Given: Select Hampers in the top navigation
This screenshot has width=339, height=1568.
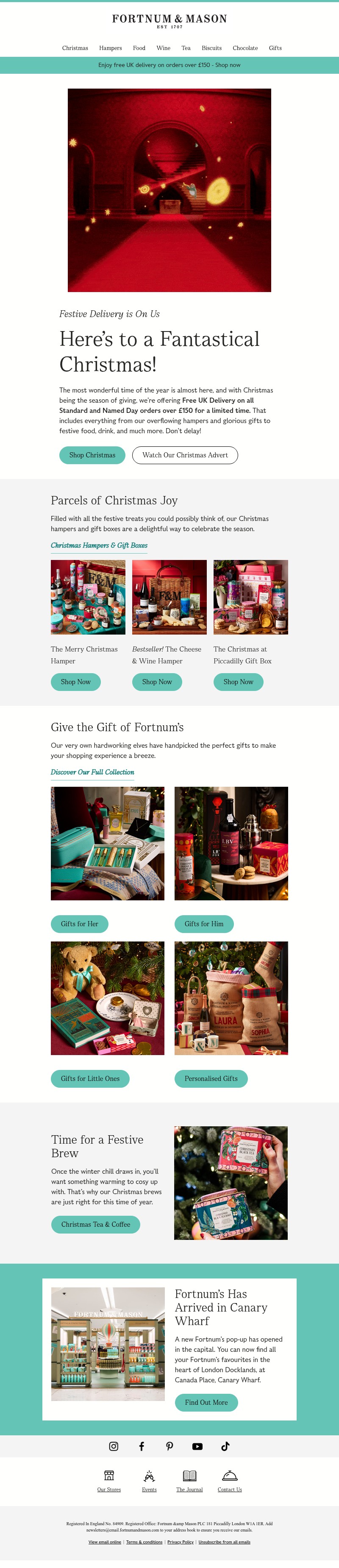Looking at the screenshot, I should (110, 48).
